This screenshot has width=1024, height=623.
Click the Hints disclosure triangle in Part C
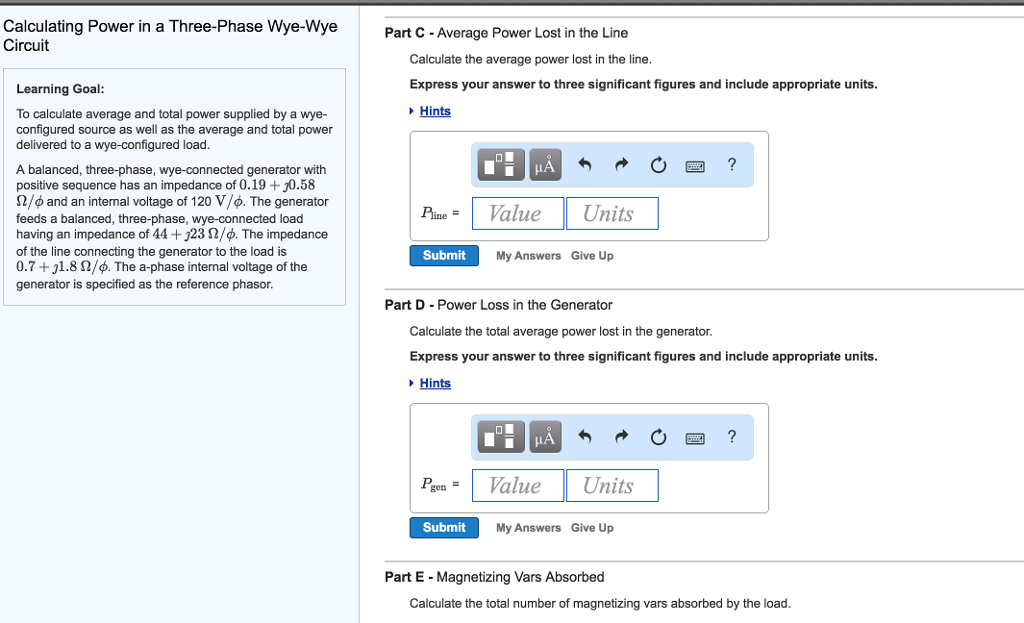point(412,111)
